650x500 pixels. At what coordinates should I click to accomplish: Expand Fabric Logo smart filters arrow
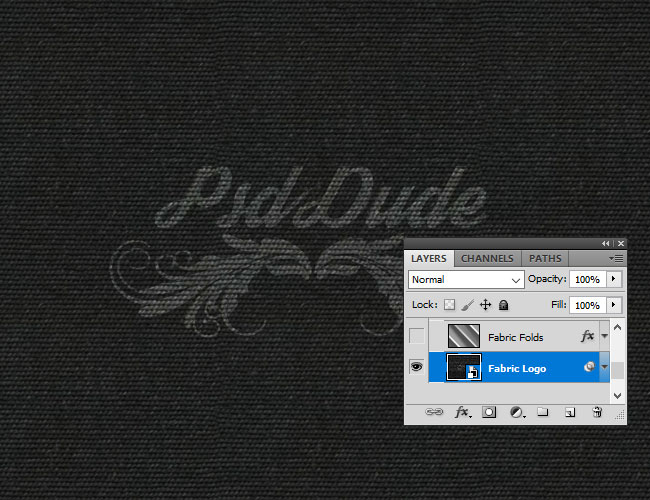[x=604, y=367]
